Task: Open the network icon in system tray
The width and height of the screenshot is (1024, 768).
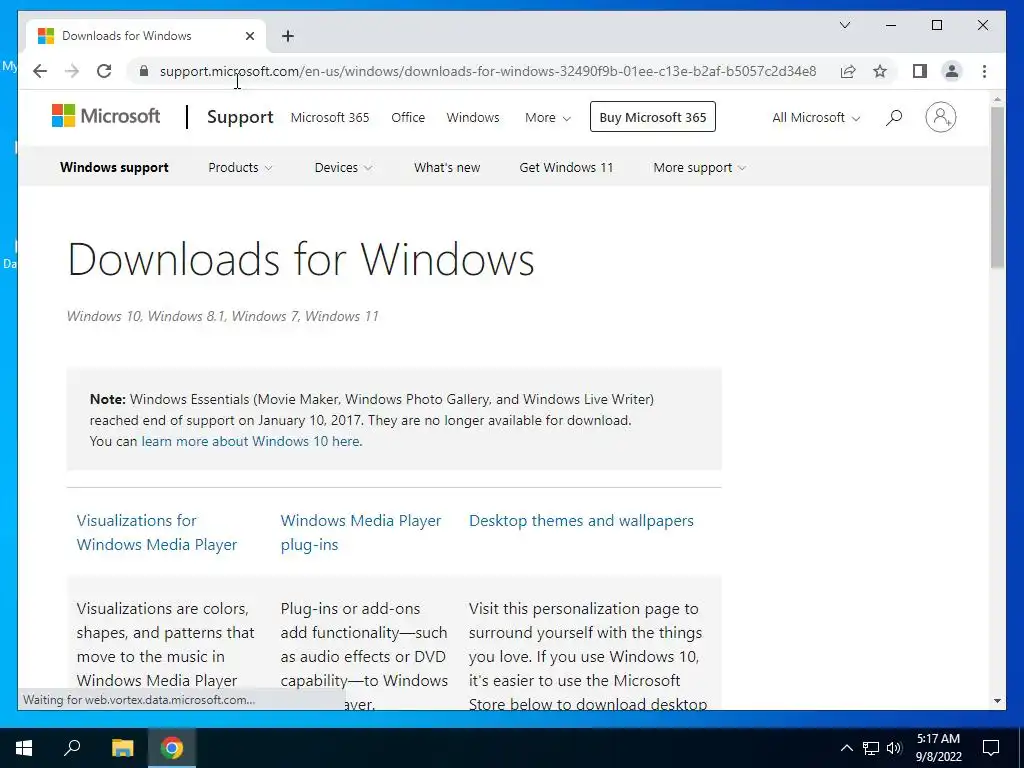Action: 871,748
